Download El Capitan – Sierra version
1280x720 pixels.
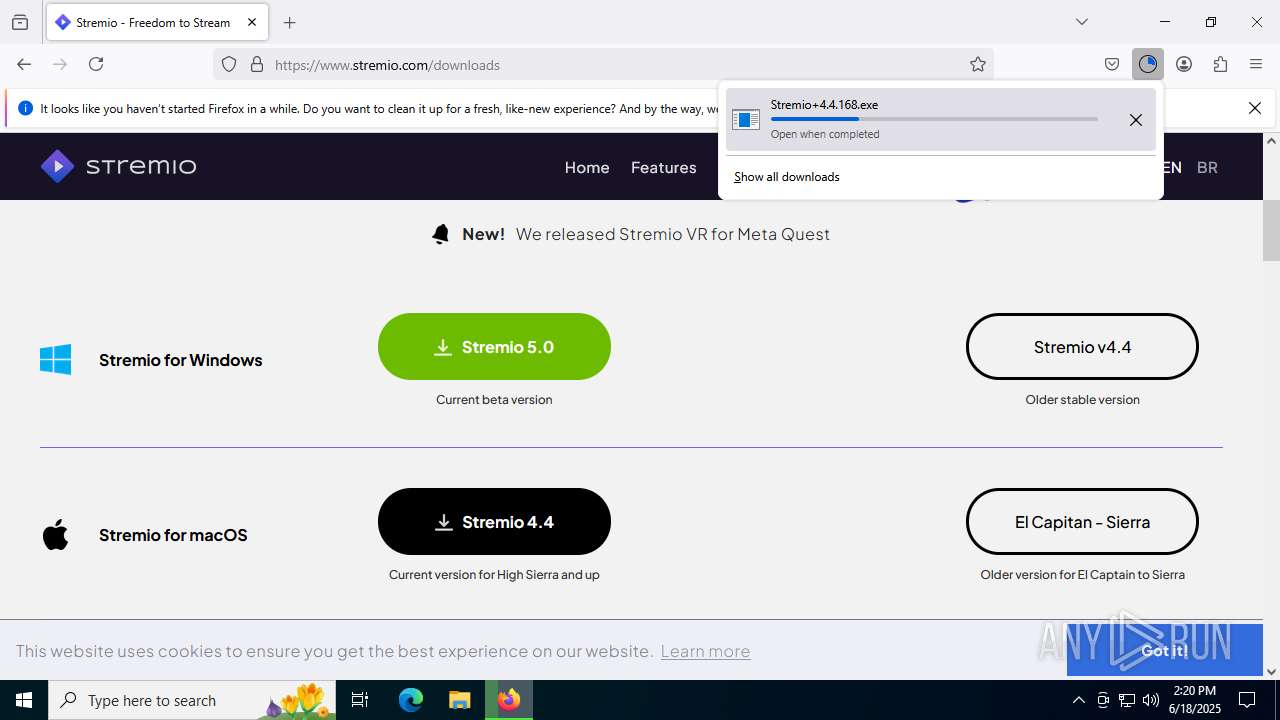point(1082,522)
